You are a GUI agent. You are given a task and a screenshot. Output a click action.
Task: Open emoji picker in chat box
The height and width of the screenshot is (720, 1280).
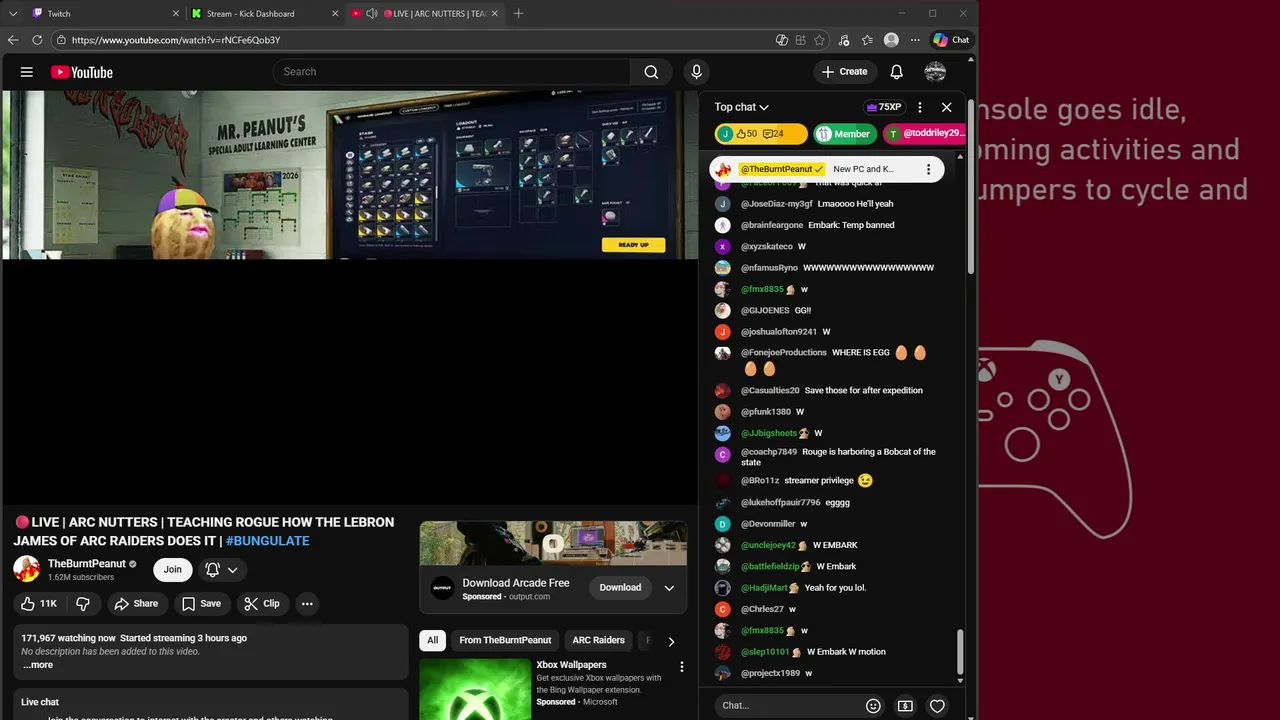pos(873,706)
